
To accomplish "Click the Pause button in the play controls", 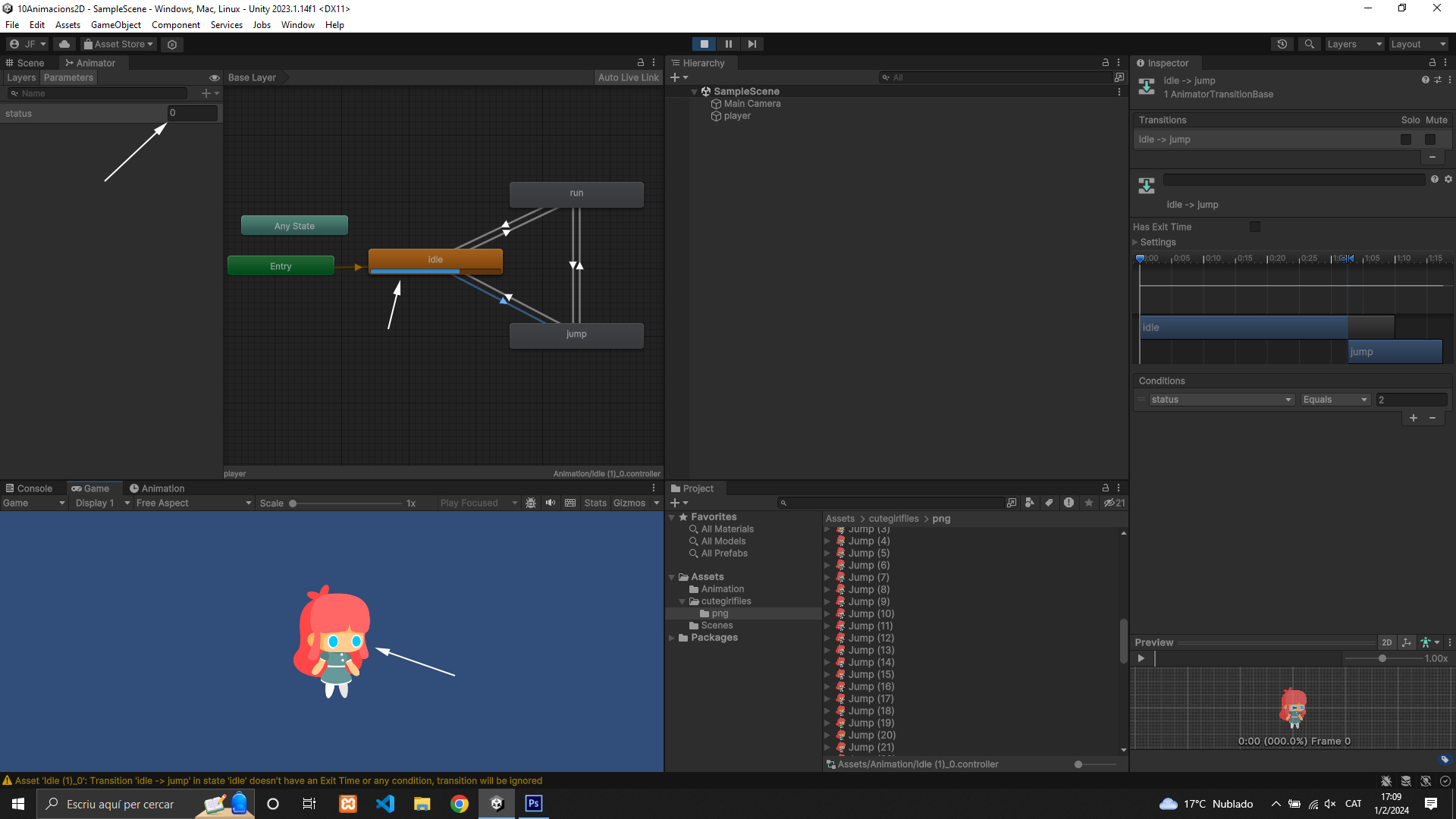I will pyautogui.click(x=728, y=44).
